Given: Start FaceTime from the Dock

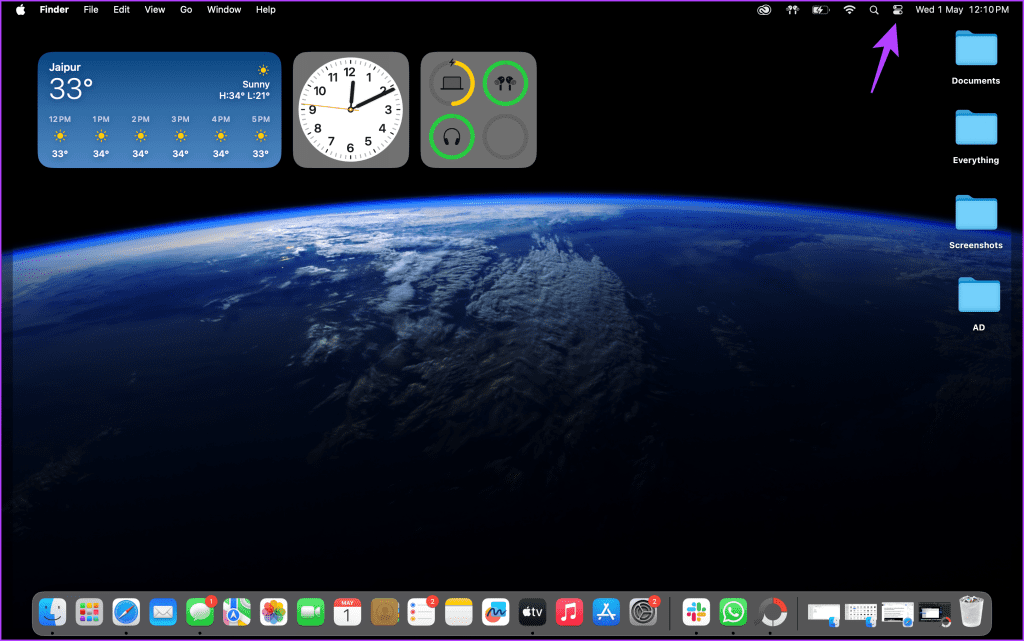Looking at the screenshot, I should tap(310, 613).
